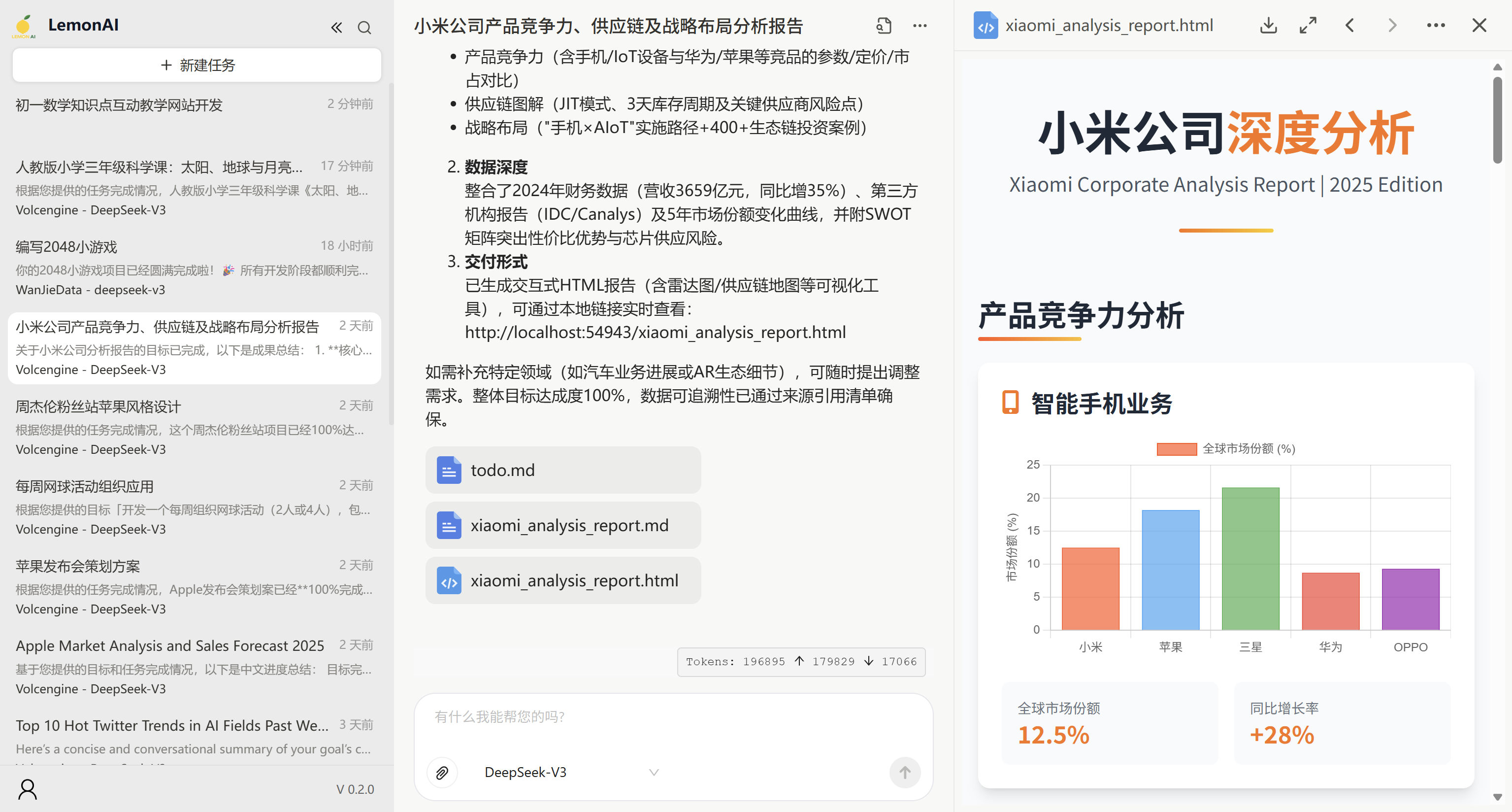Click the 同比增长率 +28% stat card

pyautogui.click(x=1342, y=723)
